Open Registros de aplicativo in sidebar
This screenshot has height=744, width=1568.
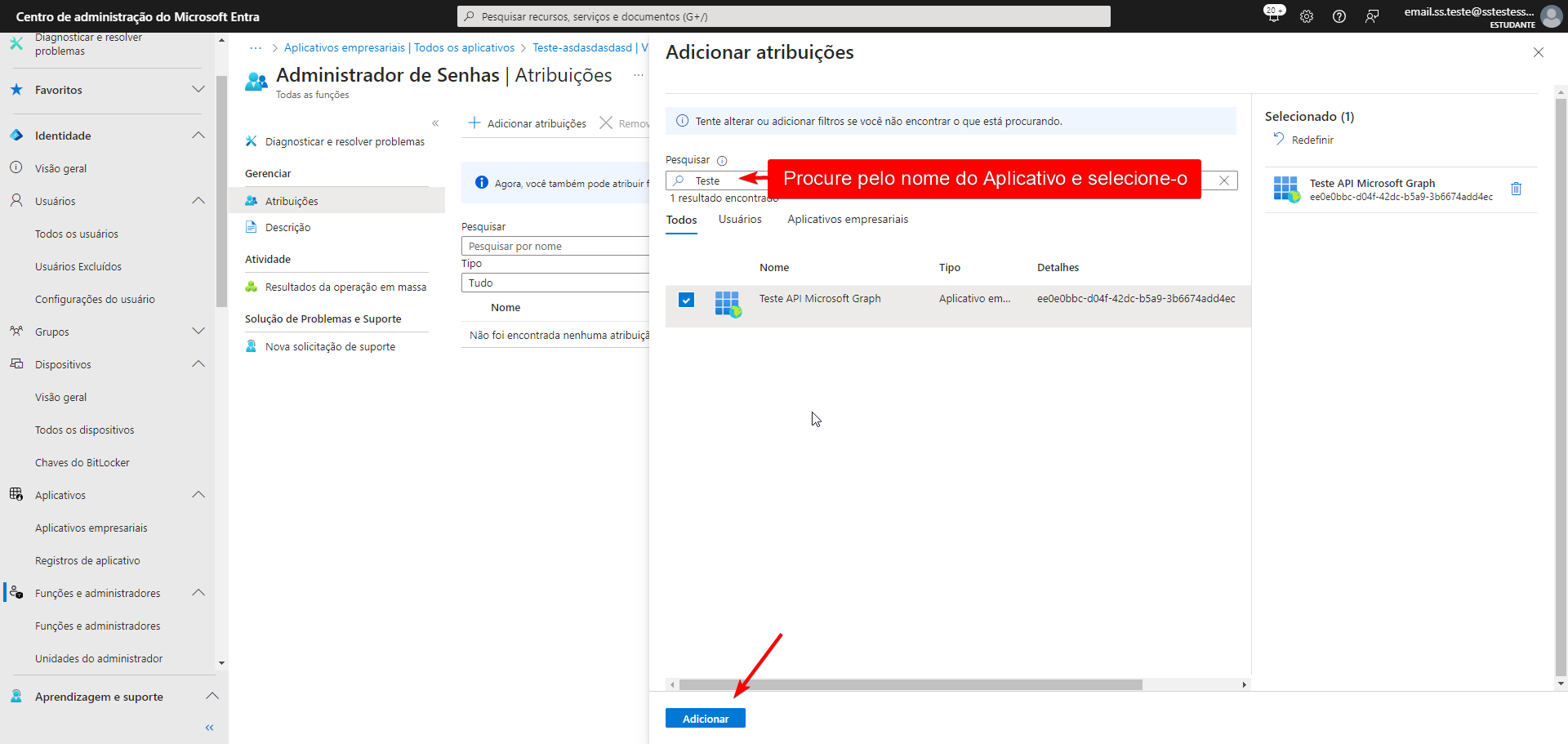coord(87,560)
